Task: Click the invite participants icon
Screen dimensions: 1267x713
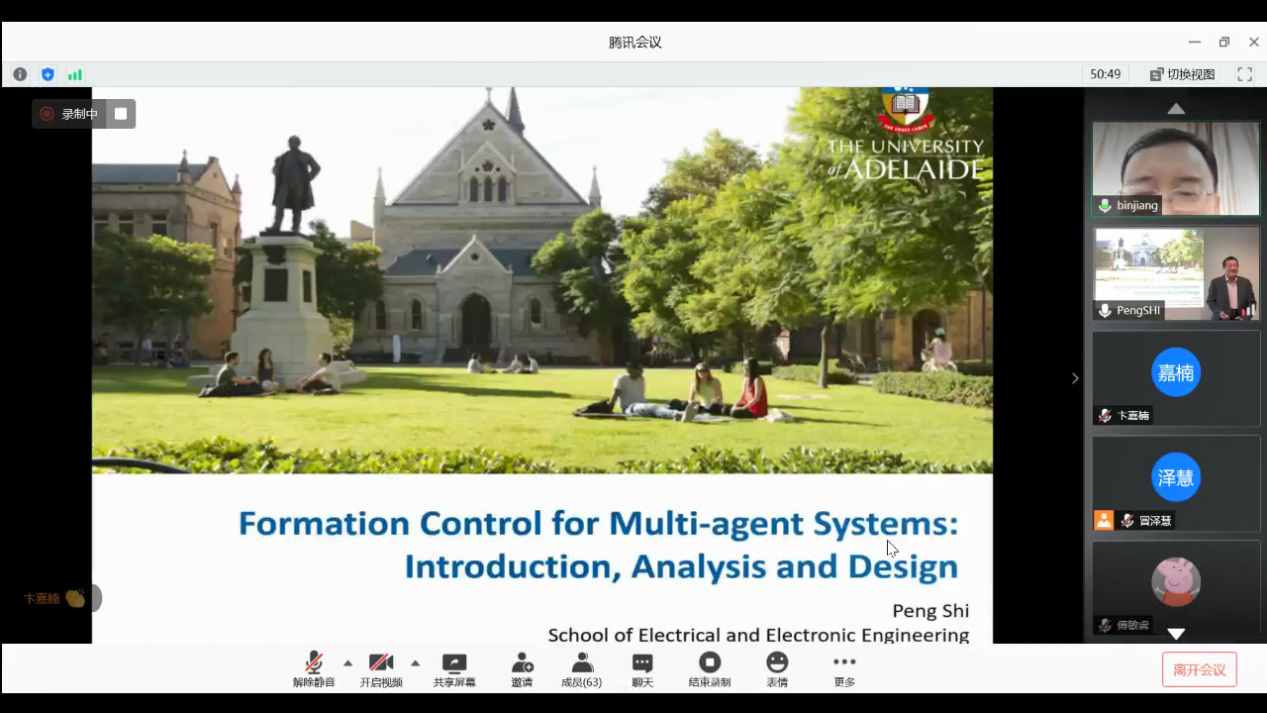Action: coord(522,669)
